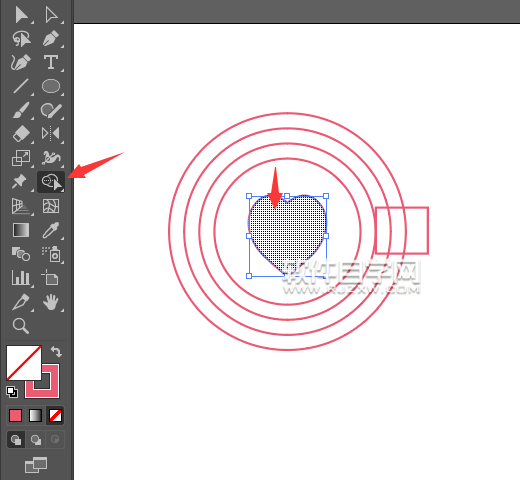Click the pink stroke color box
The height and width of the screenshot is (480, 520).
point(50,388)
